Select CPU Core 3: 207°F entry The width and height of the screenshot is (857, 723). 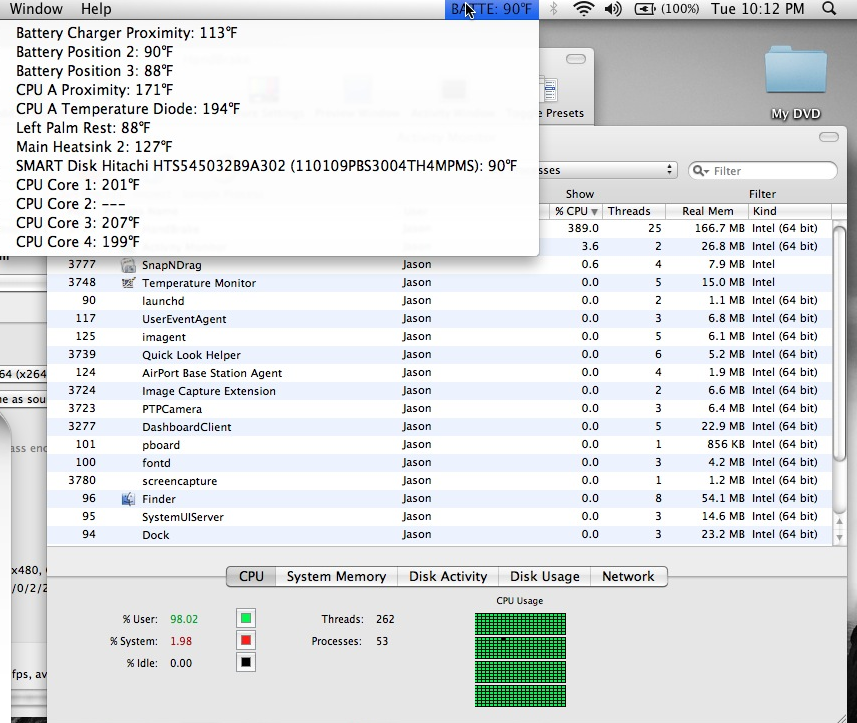click(269, 223)
